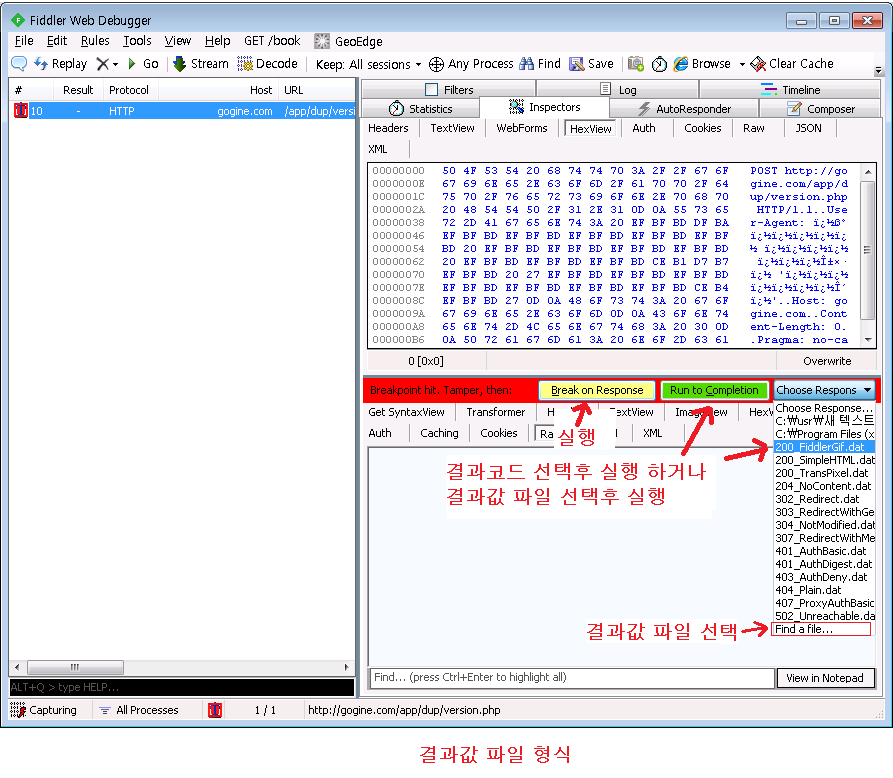Open the Tools menu
Image resolution: width=893 pixels, height=778 pixels.
137,41
